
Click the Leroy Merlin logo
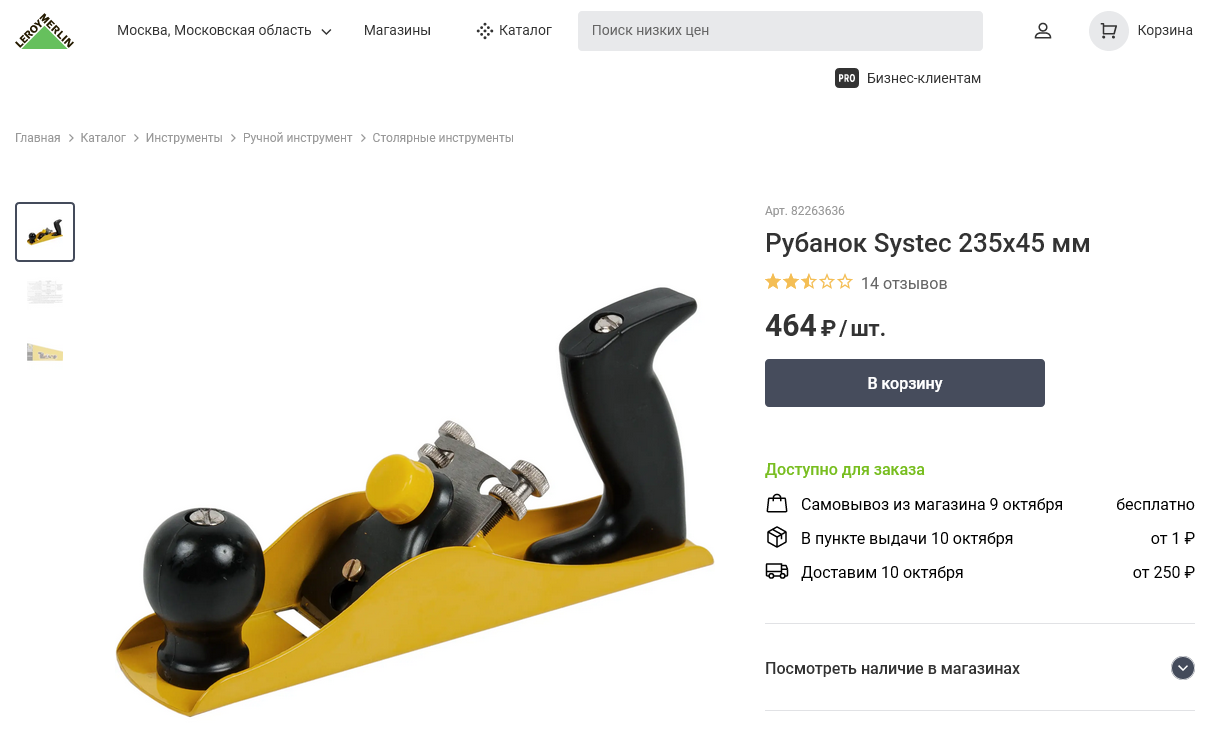point(45,31)
